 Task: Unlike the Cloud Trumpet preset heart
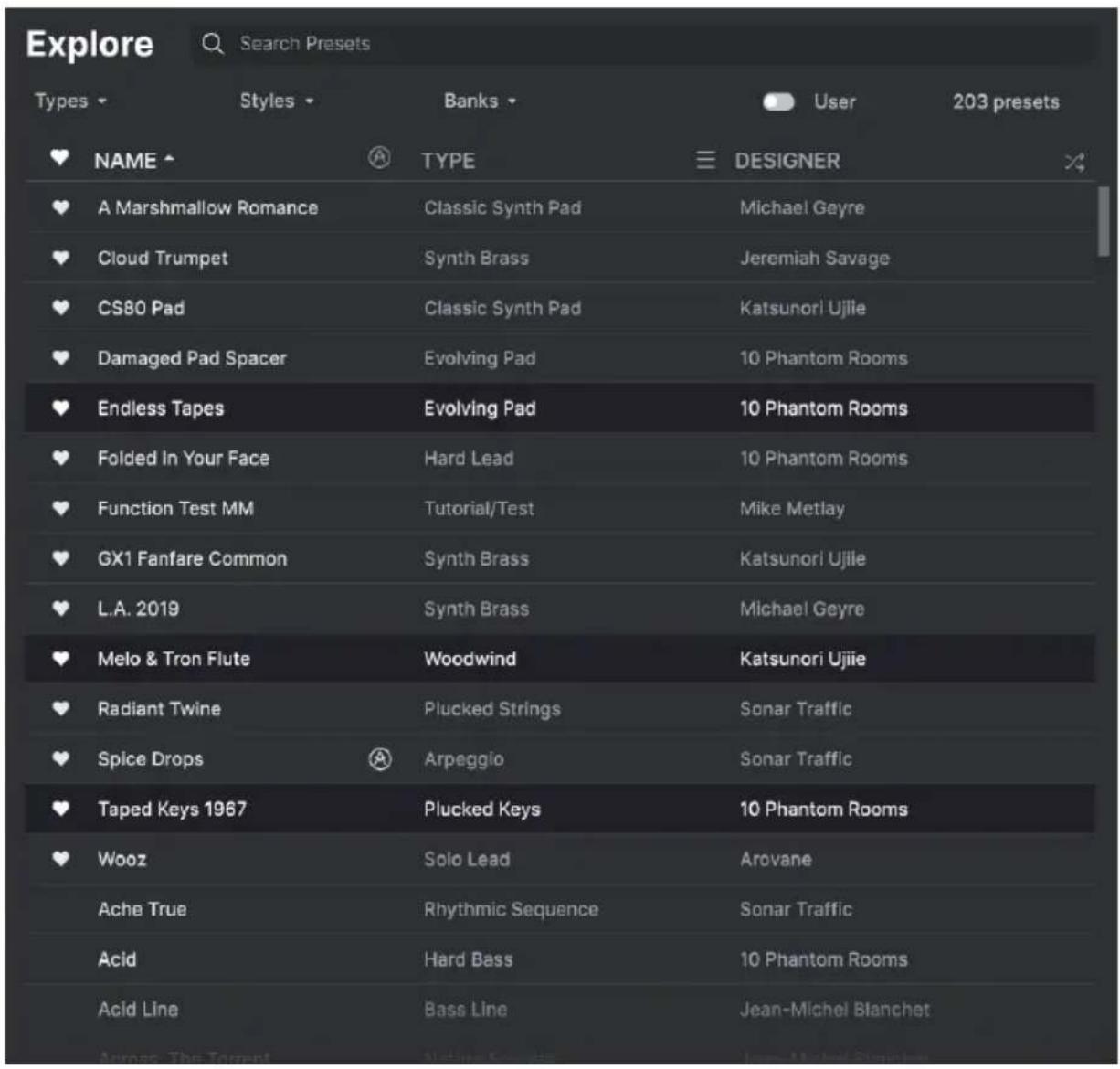point(60,258)
